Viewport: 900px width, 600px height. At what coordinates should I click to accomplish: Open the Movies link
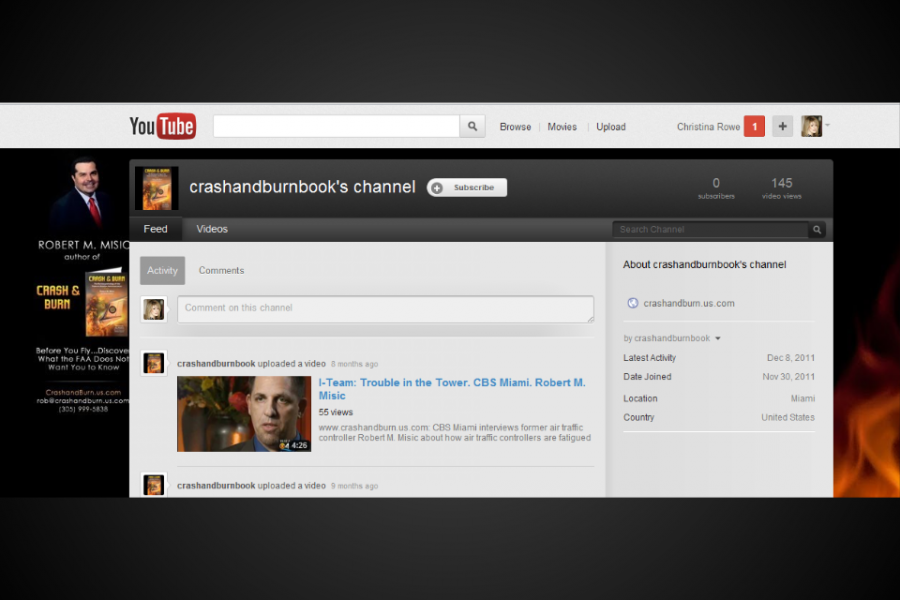[562, 127]
